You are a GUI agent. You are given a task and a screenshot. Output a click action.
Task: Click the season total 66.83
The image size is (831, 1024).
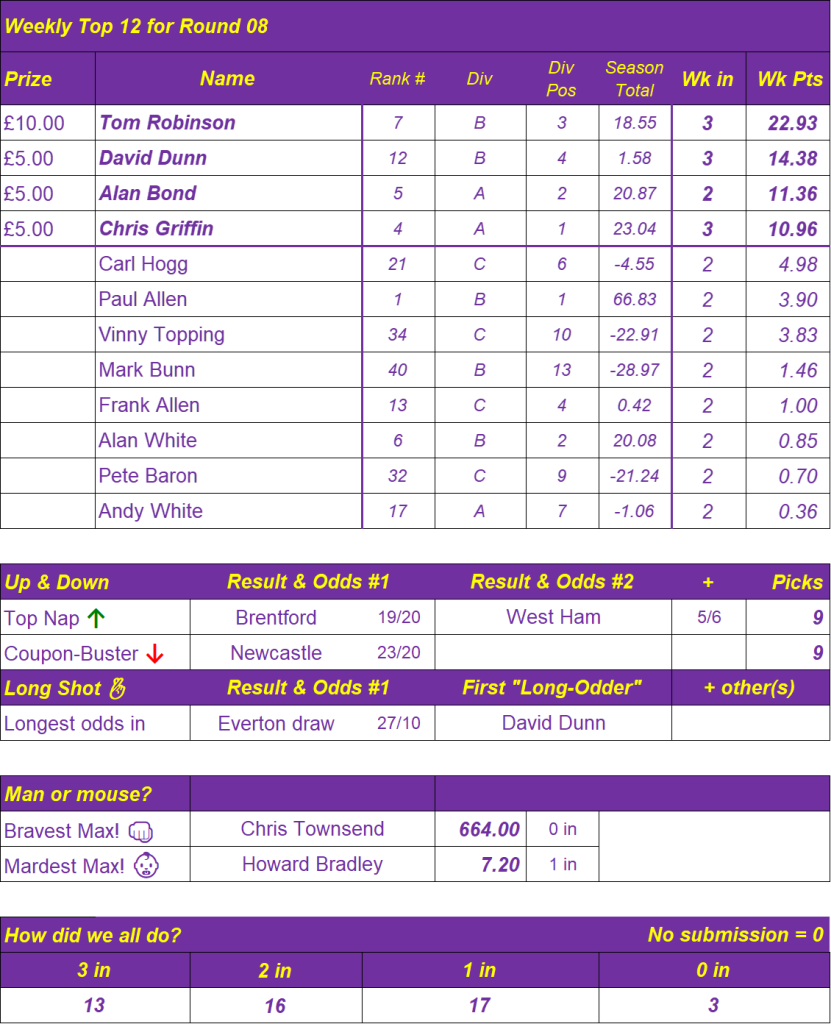point(634,299)
